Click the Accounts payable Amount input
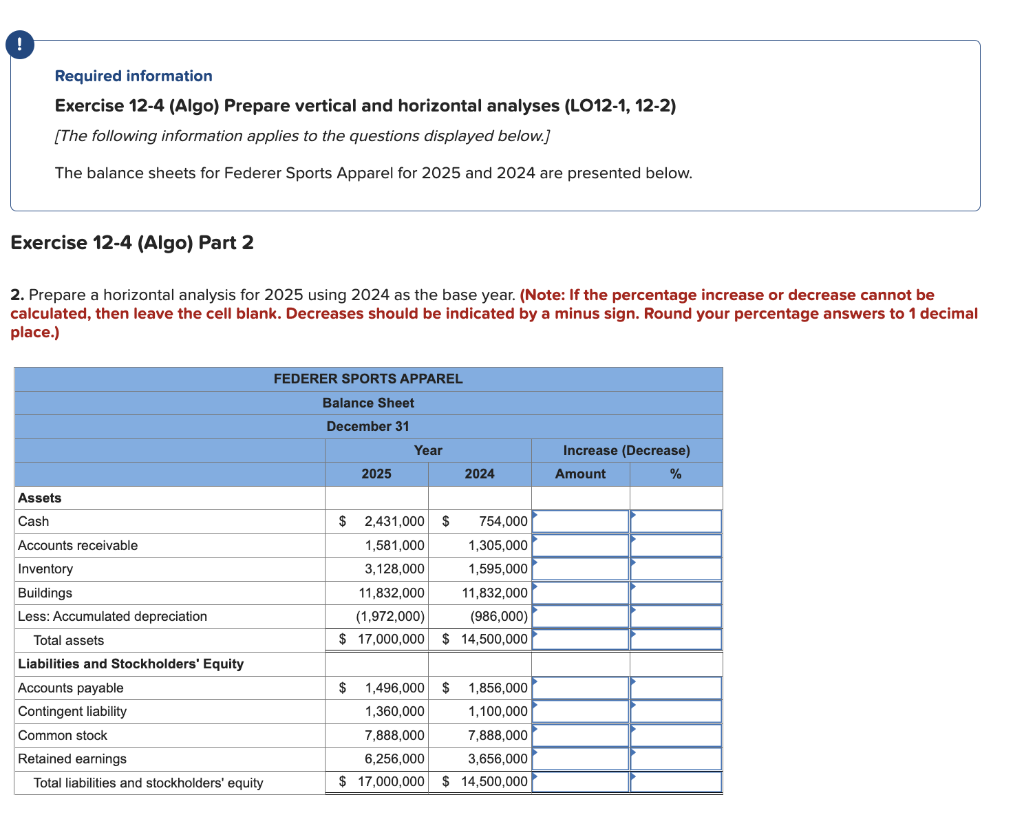This screenshot has width=1024, height=826. pos(580,688)
